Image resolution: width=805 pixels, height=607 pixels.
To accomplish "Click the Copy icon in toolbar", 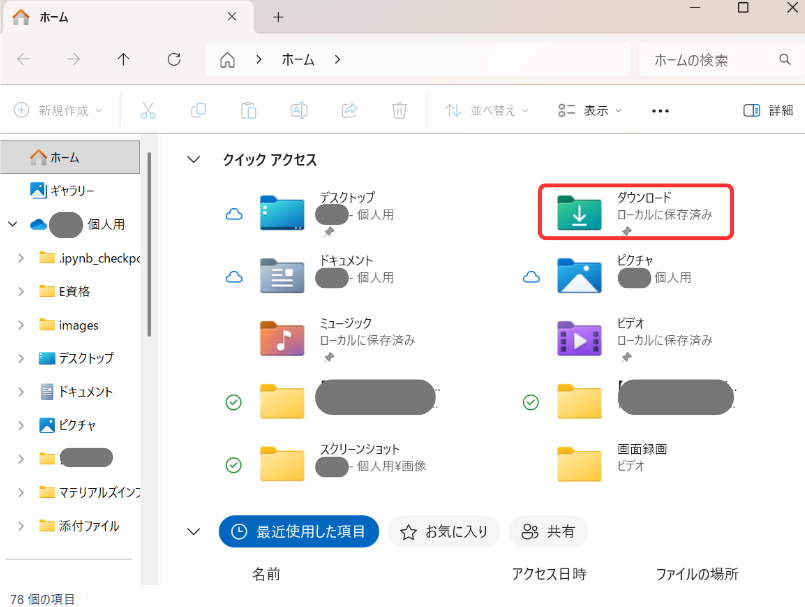I will point(198,110).
